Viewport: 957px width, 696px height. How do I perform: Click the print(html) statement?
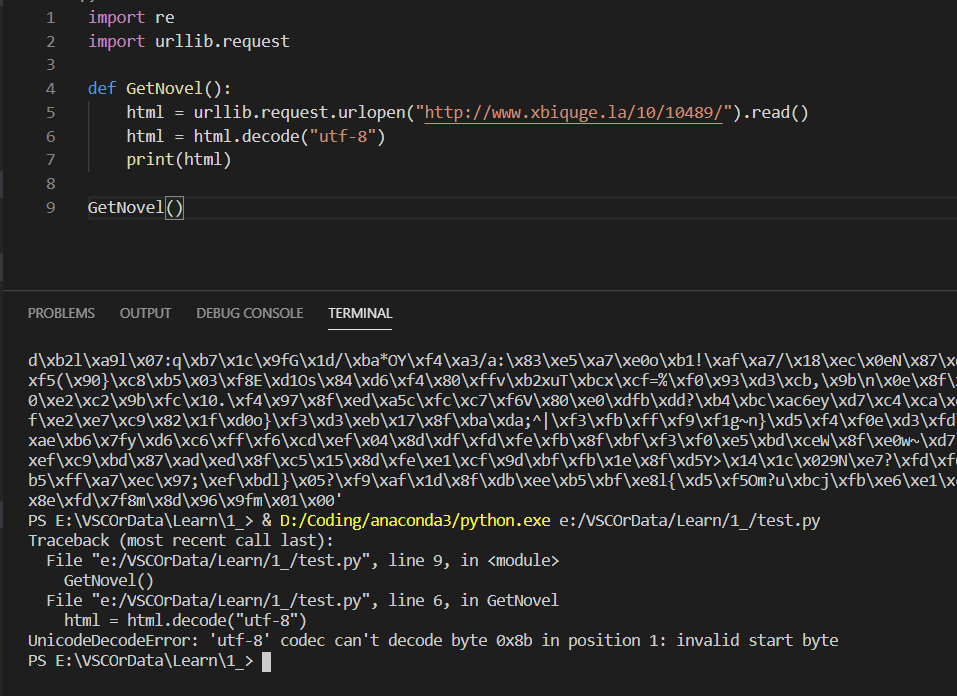(179, 160)
